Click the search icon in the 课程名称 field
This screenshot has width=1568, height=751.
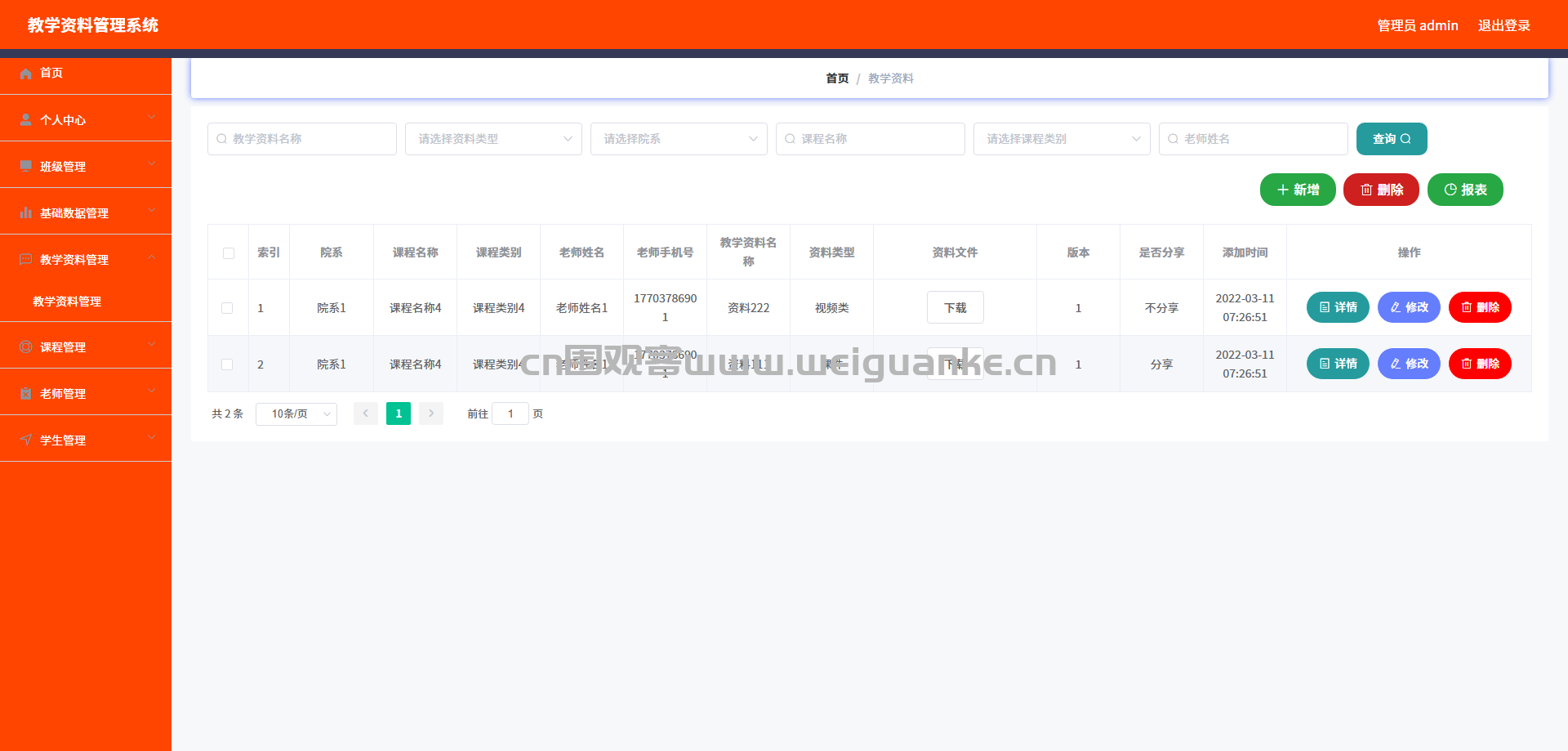coord(790,139)
